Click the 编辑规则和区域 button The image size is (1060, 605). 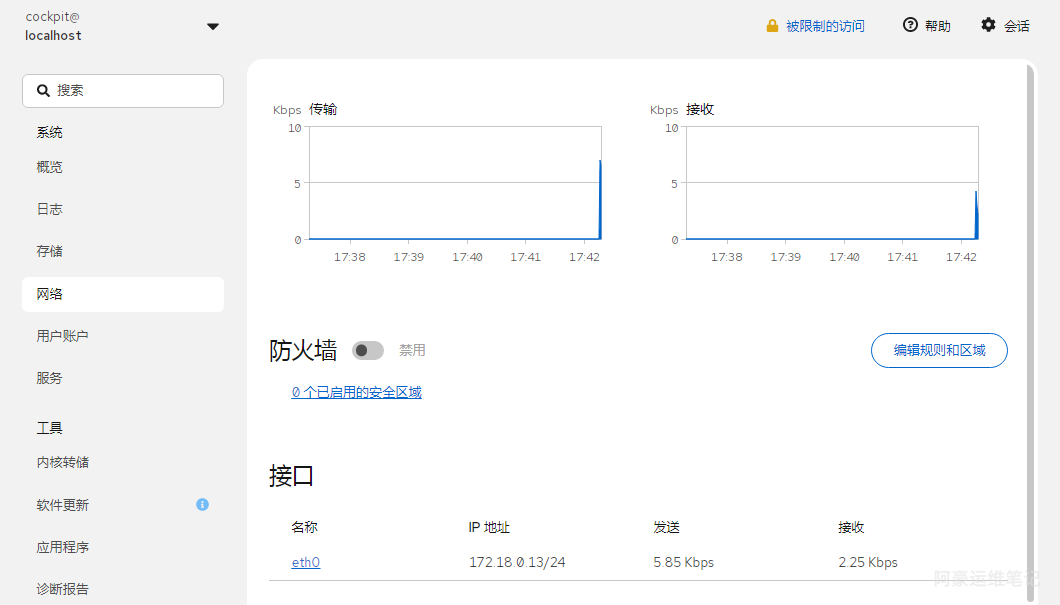click(939, 350)
